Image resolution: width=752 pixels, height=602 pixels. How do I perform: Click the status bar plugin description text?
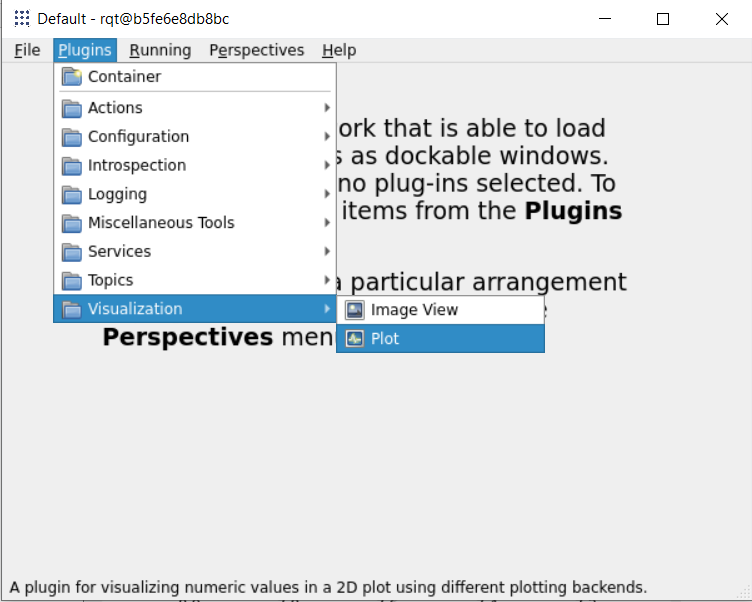328,587
